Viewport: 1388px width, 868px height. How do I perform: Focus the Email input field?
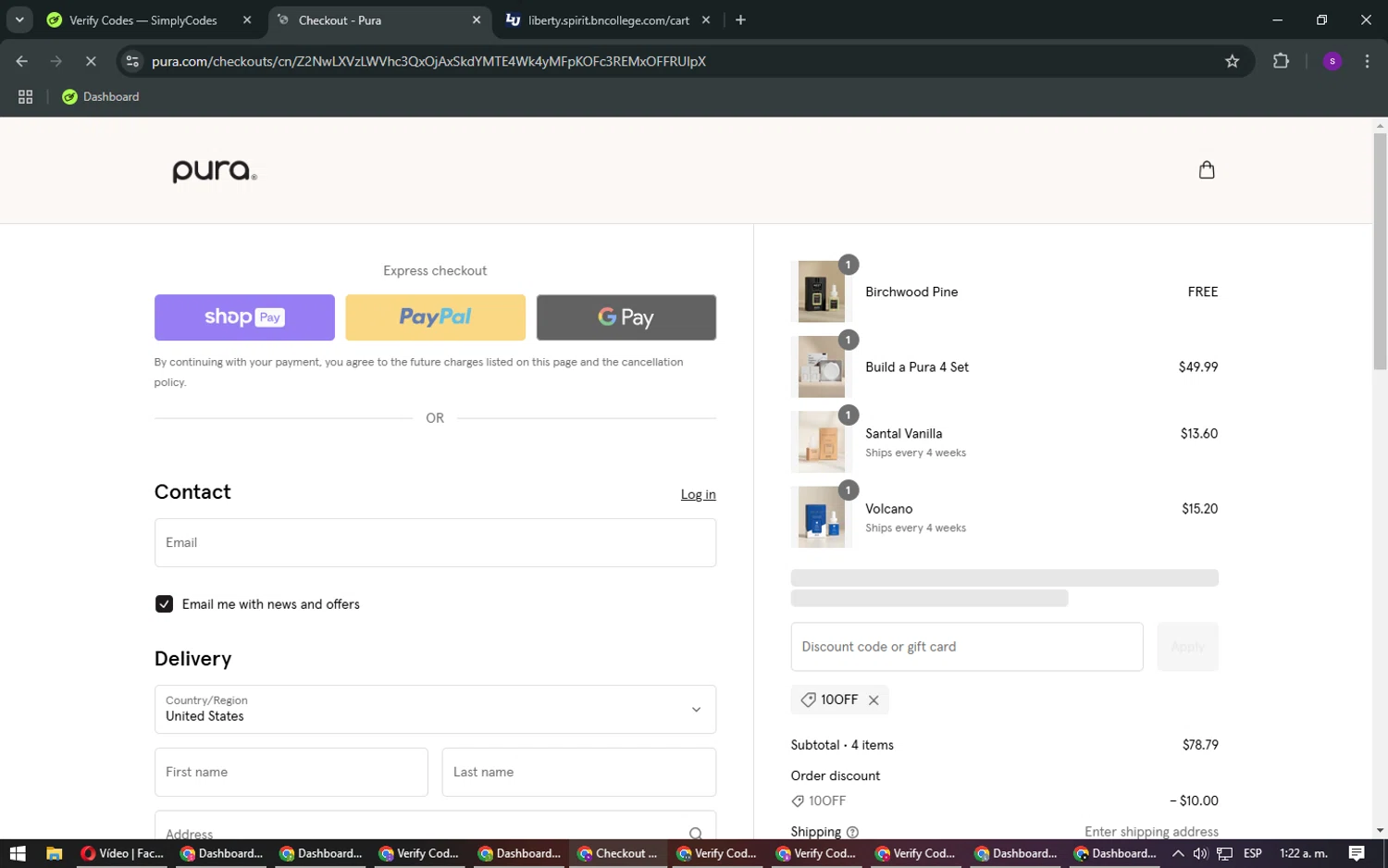coord(435,542)
